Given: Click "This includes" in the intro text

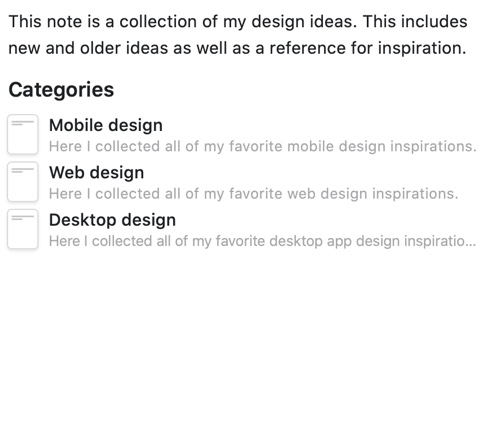Looking at the screenshot, I should [x=415, y=22].
